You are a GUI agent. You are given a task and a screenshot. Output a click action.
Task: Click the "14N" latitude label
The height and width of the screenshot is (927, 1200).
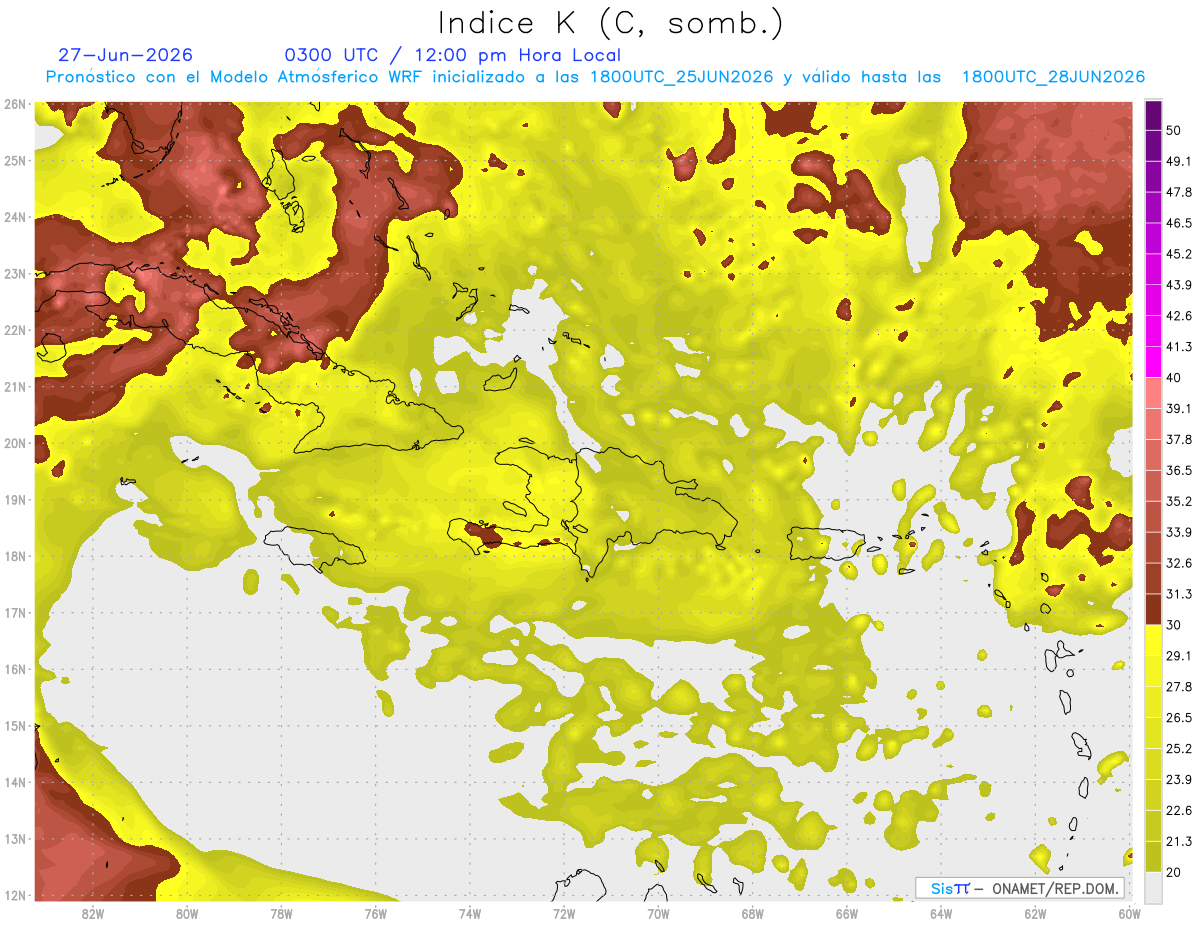tap(14, 782)
